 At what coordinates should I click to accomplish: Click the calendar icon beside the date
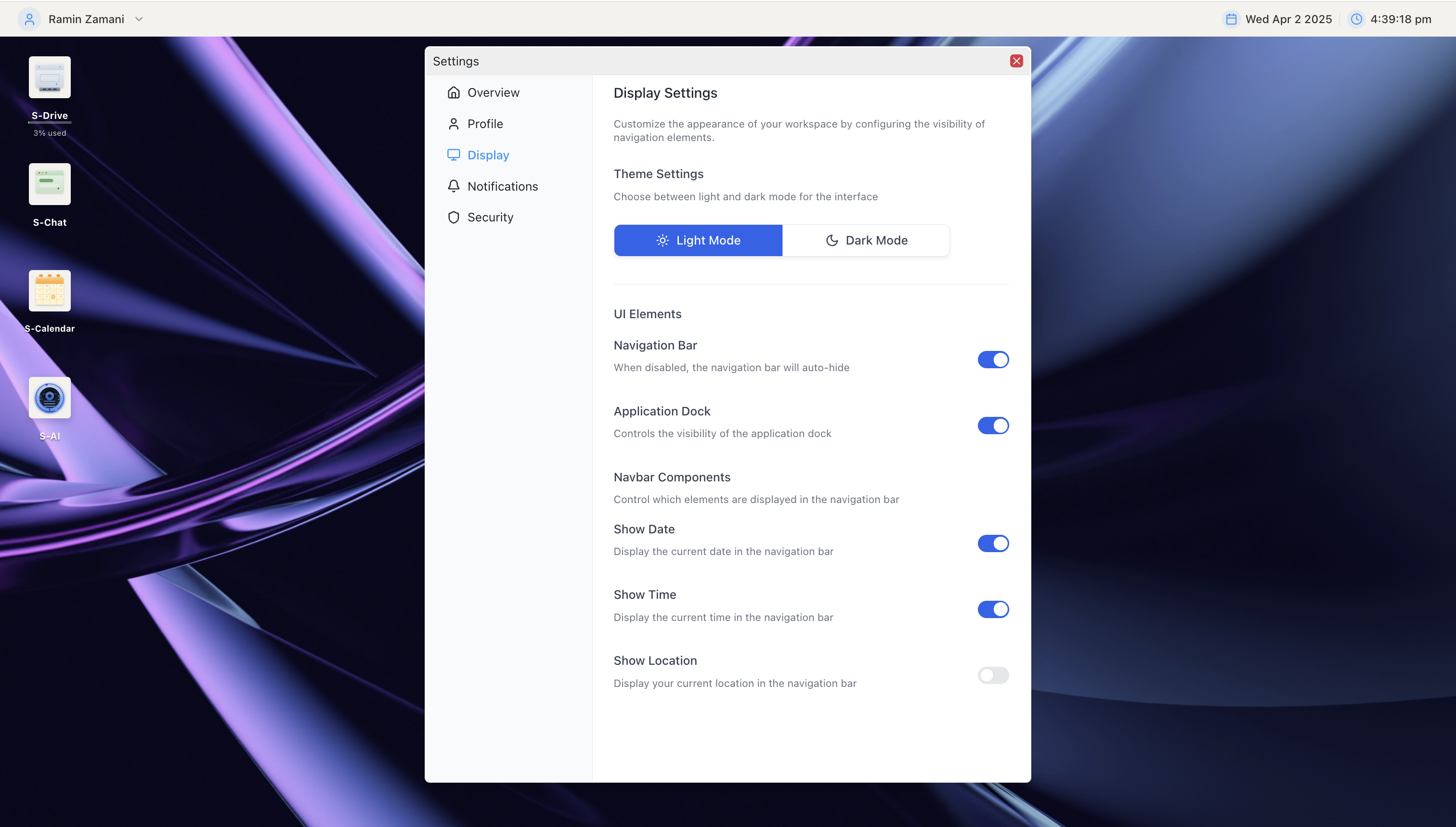point(1231,19)
